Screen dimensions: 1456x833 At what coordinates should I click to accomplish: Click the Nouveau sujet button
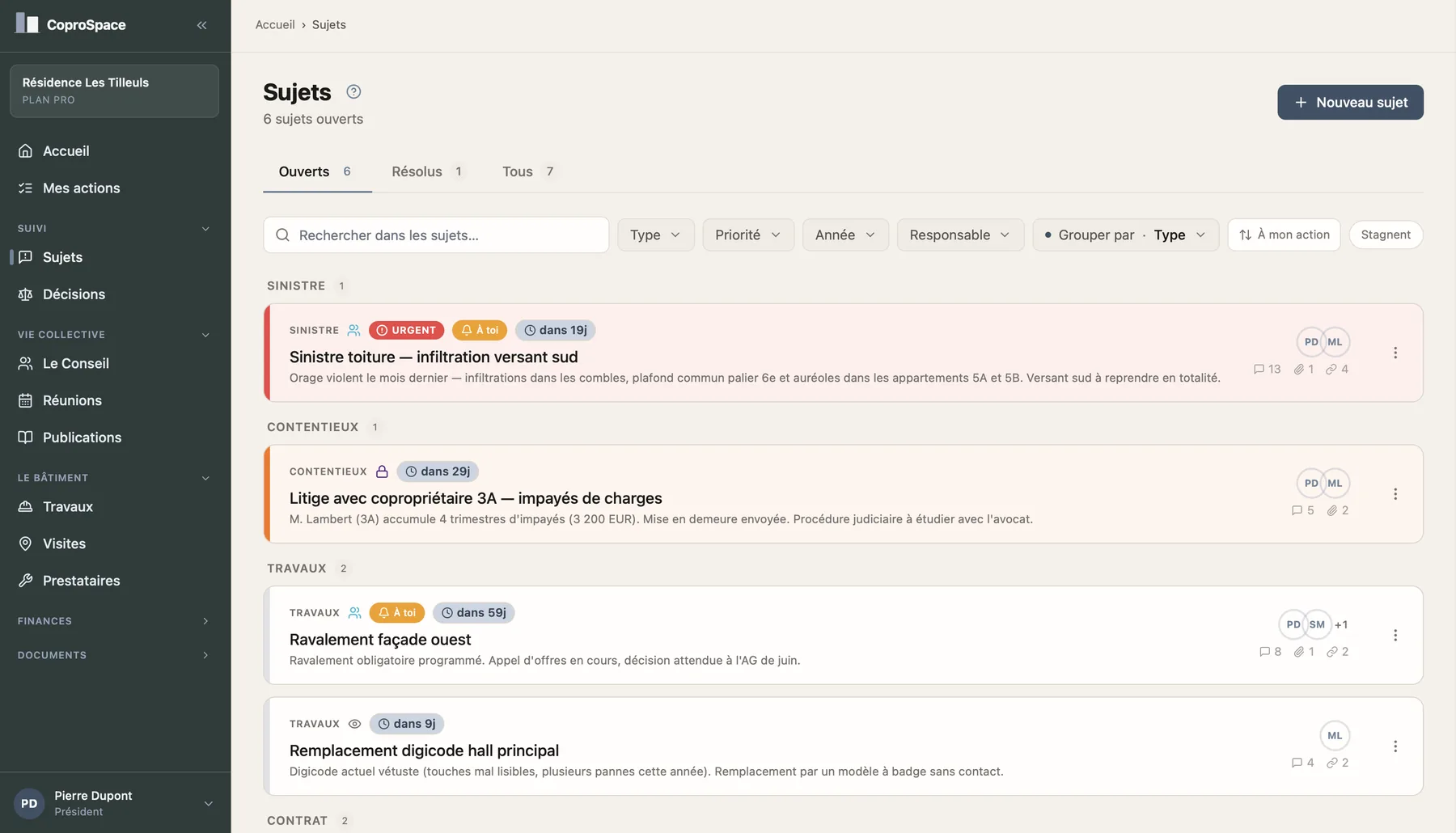(1350, 103)
